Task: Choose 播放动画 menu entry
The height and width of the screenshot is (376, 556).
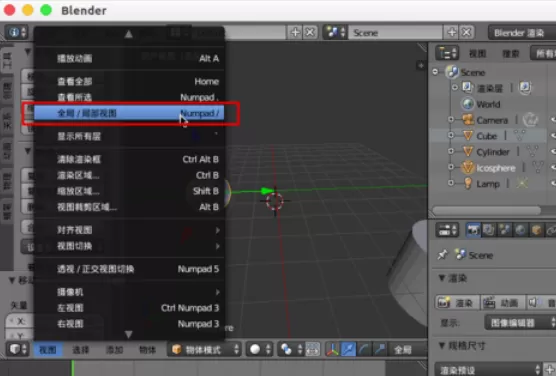Action: [130, 58]
